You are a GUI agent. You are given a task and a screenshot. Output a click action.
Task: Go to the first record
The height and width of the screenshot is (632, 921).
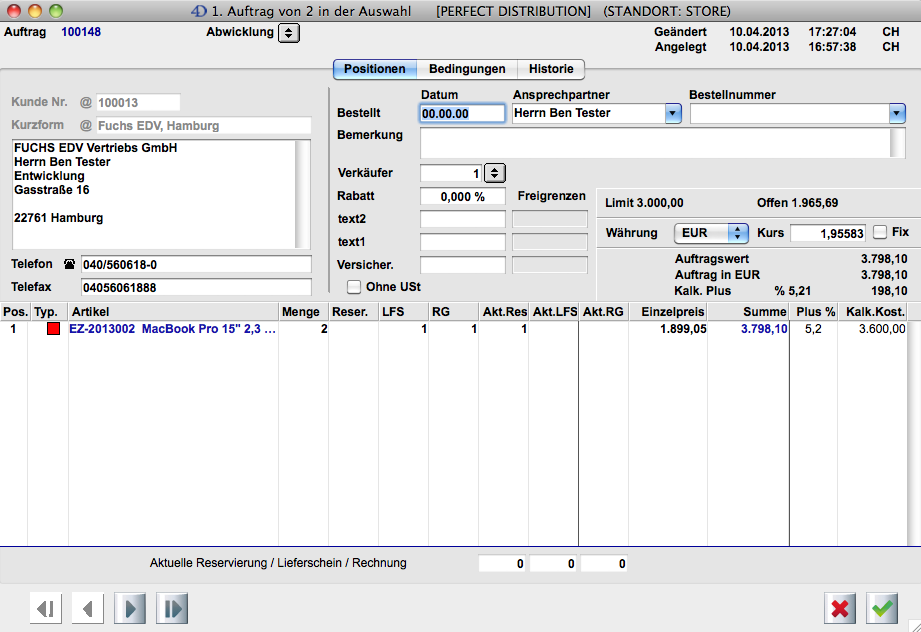click(x=46, y=608)
